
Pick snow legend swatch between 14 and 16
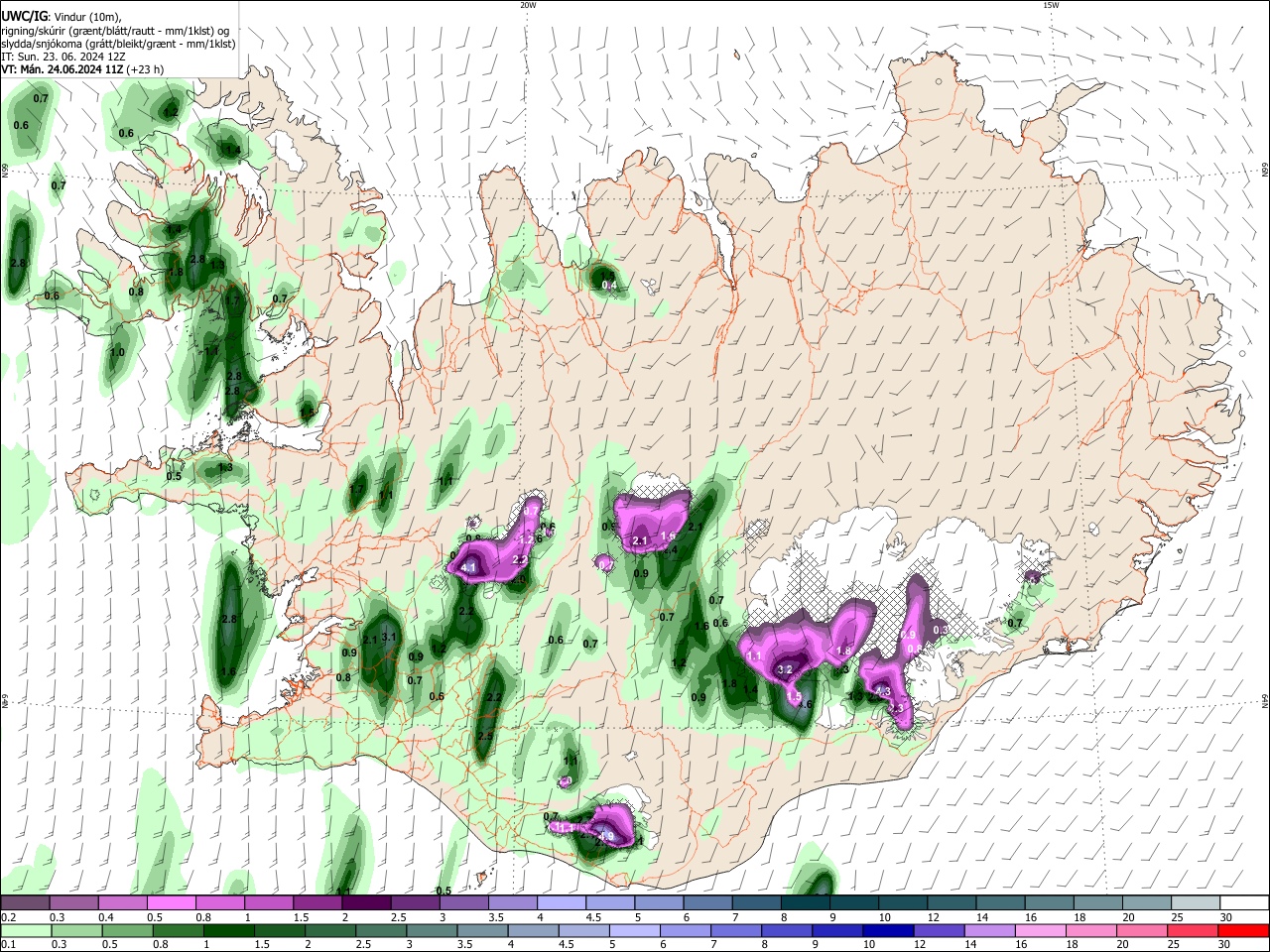click(1001, 902)
